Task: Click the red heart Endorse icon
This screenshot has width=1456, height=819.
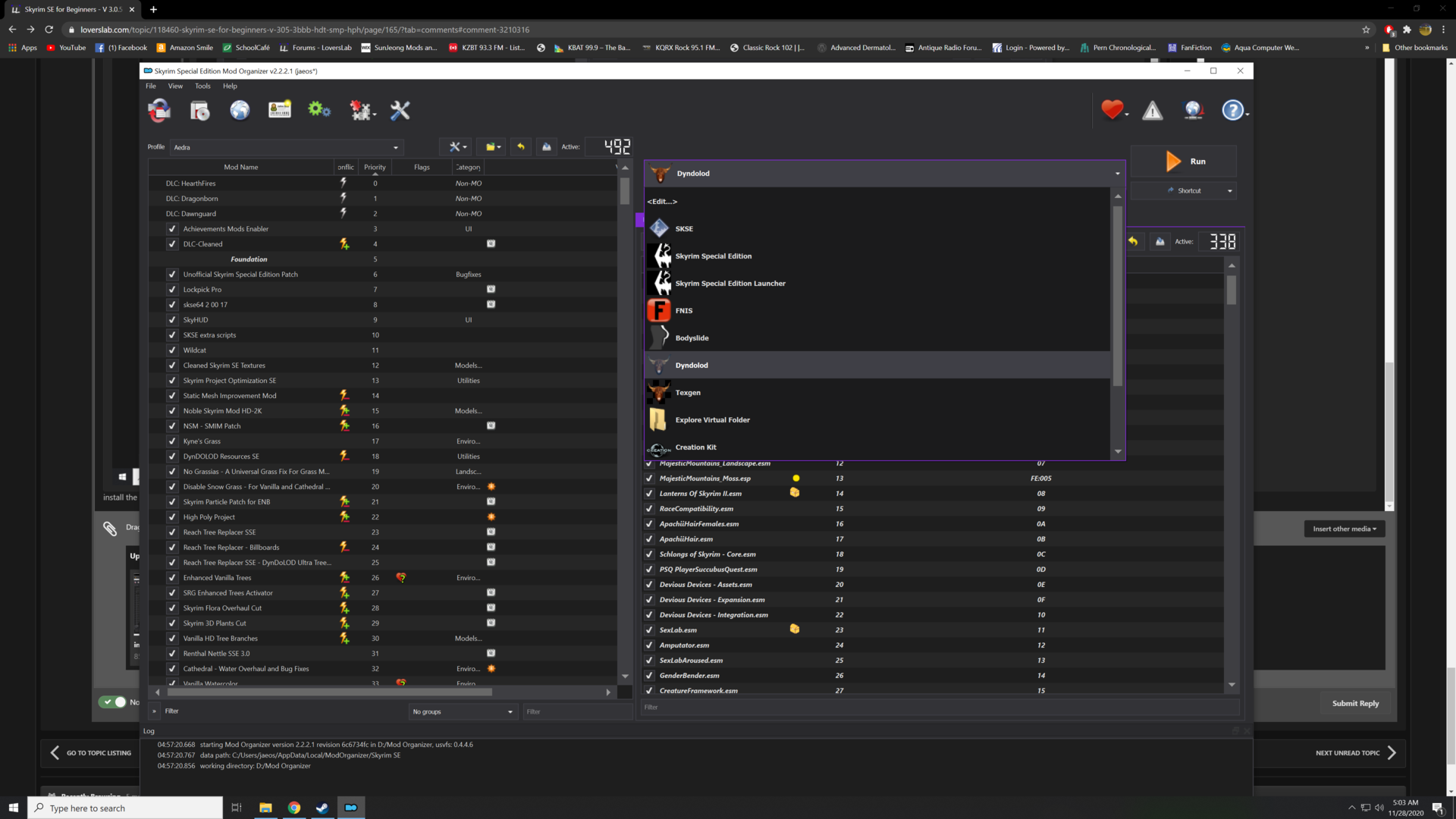Action: 1113,111
